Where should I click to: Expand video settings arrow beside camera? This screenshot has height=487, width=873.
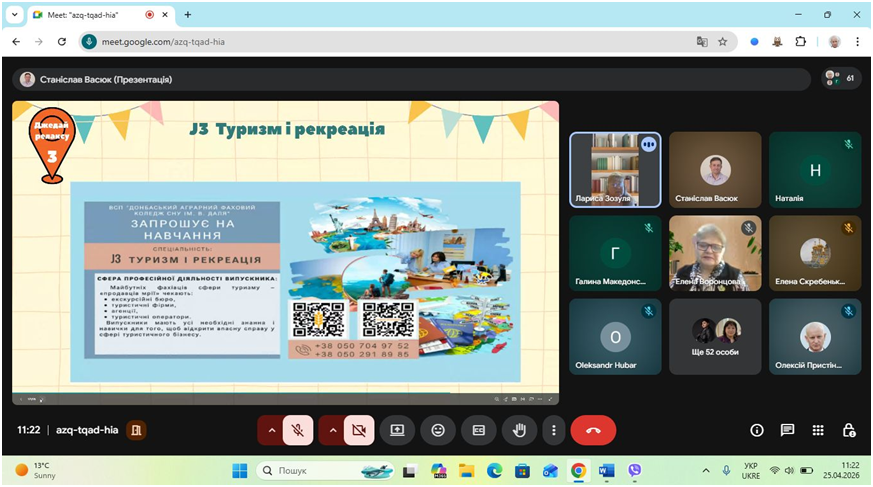(x=331, y=430)
